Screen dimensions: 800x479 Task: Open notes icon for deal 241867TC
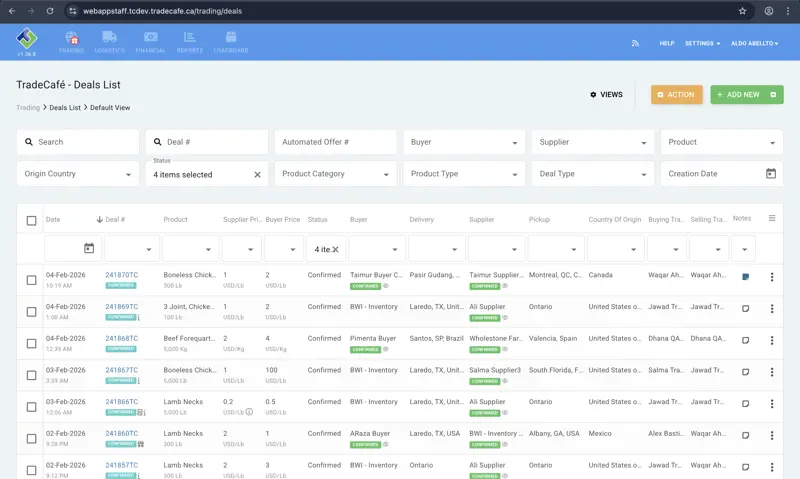(x=745, y=372)
